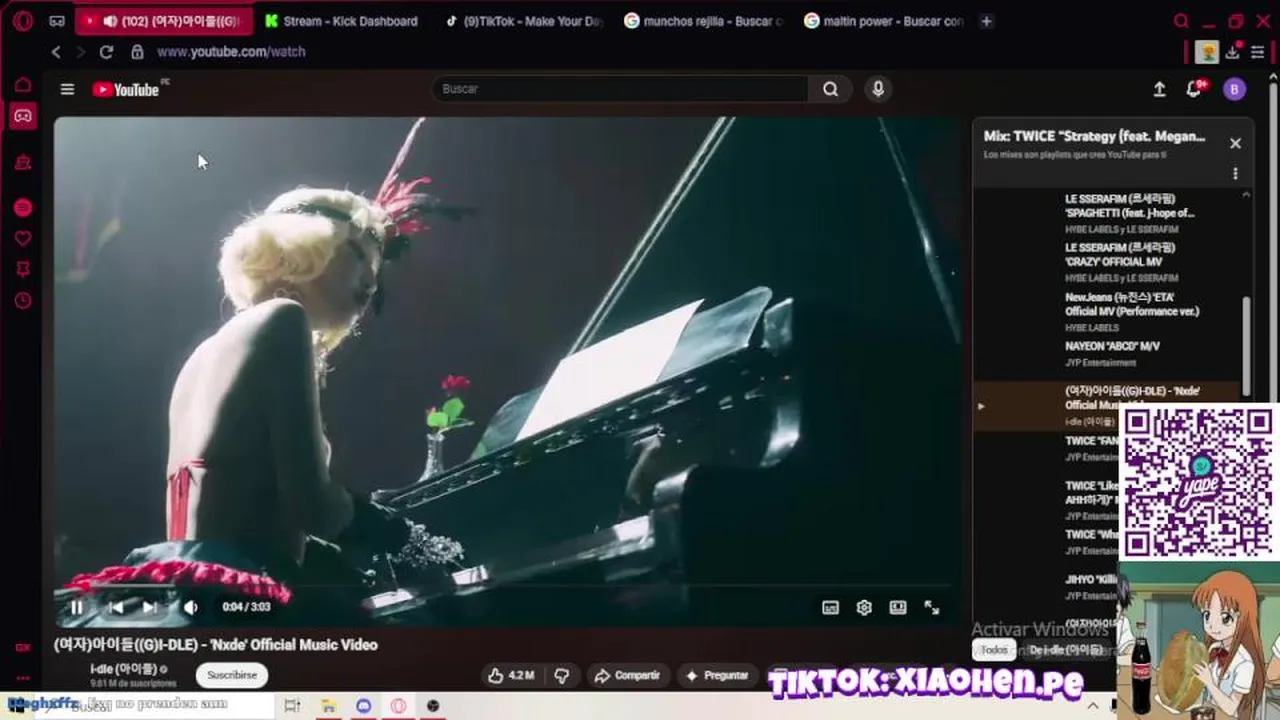1280x720 pixels.
Task: Switch to the TikTok - Make Your Day tab
Action: (x=524, y=21)
